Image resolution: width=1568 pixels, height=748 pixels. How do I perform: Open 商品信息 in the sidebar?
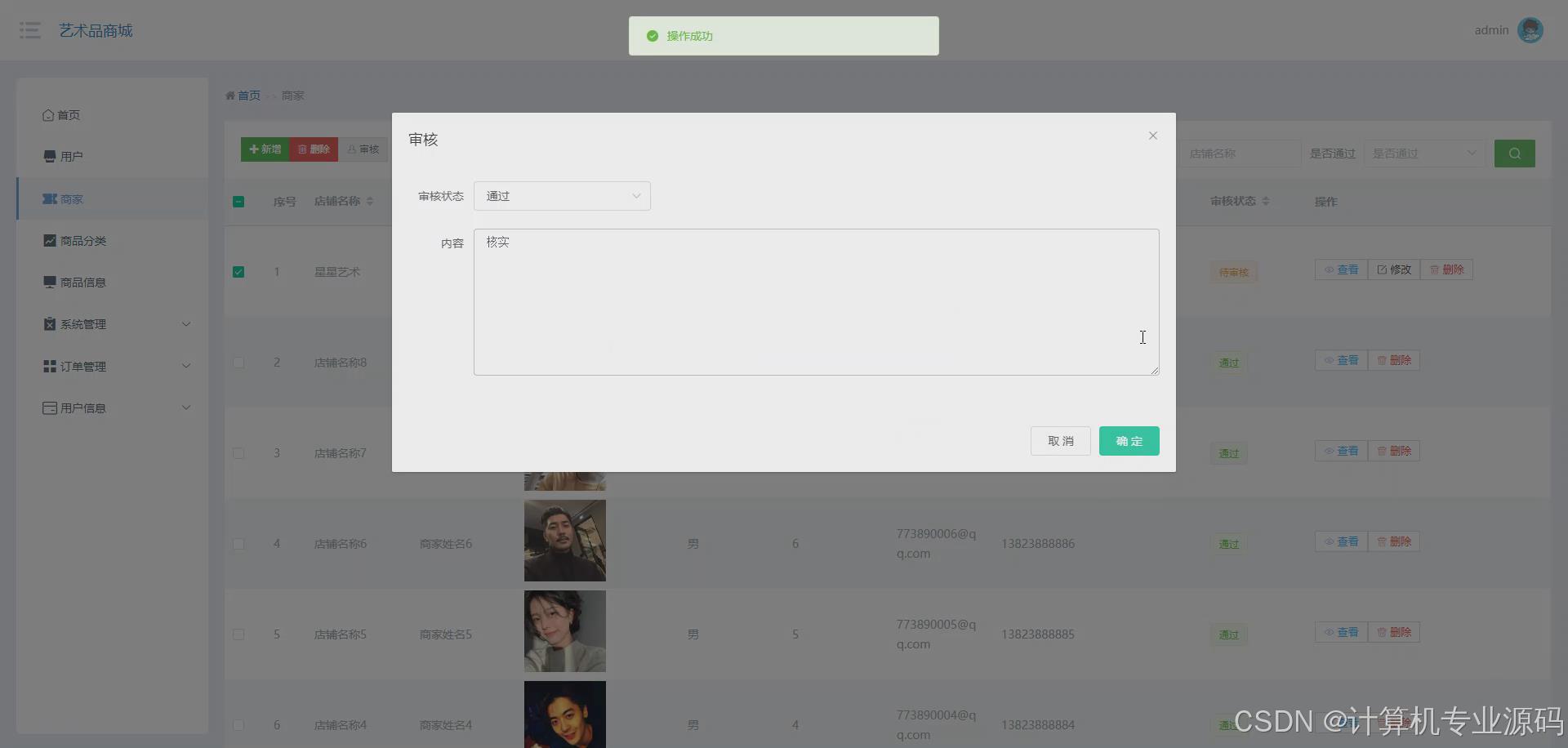pos(112,283)
